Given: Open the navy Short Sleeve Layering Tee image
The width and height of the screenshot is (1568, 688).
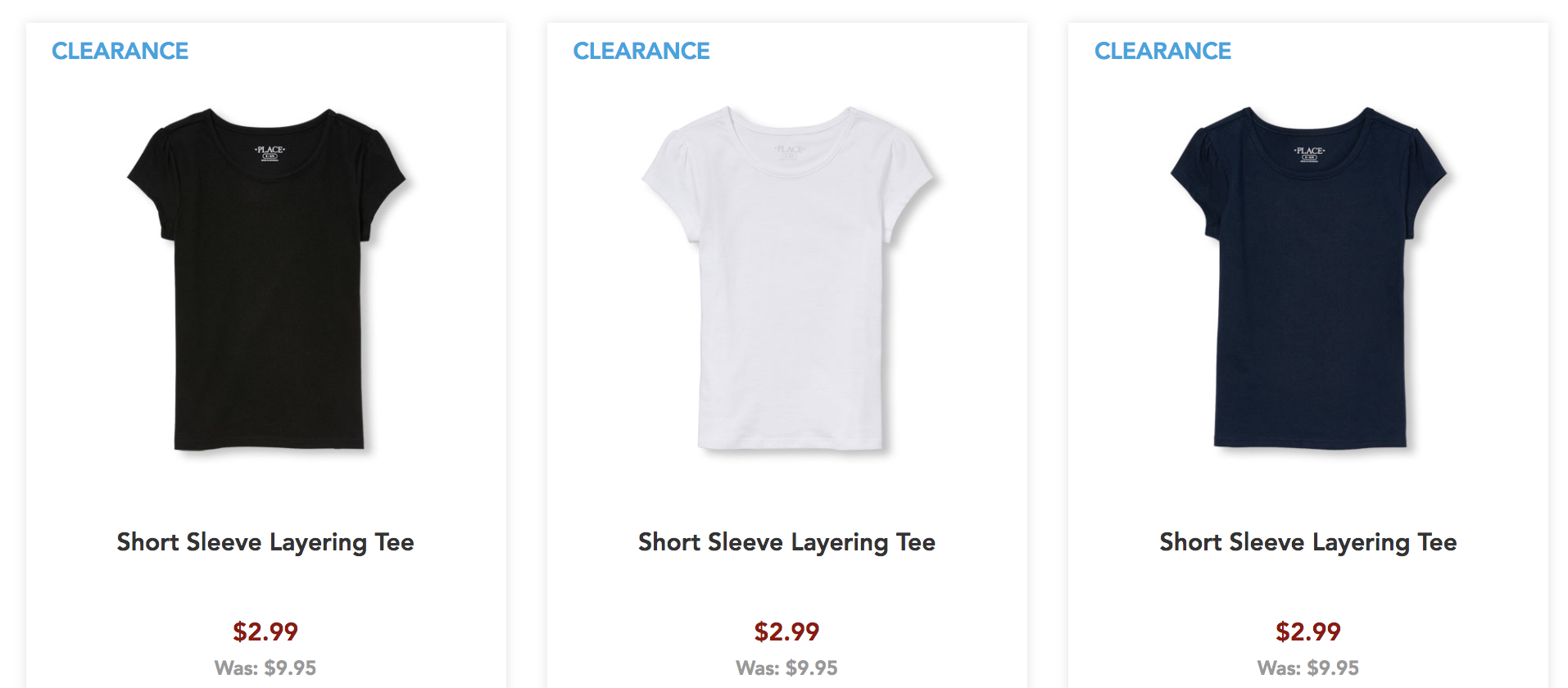Looking at the screenshot, I should 1309,279.
